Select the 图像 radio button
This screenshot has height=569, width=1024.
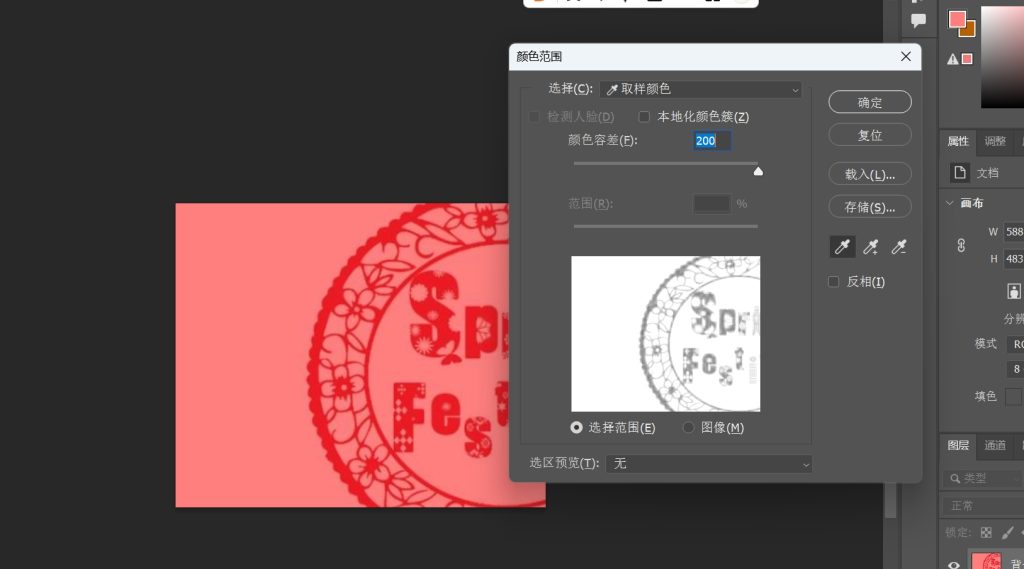coord(688,428)
